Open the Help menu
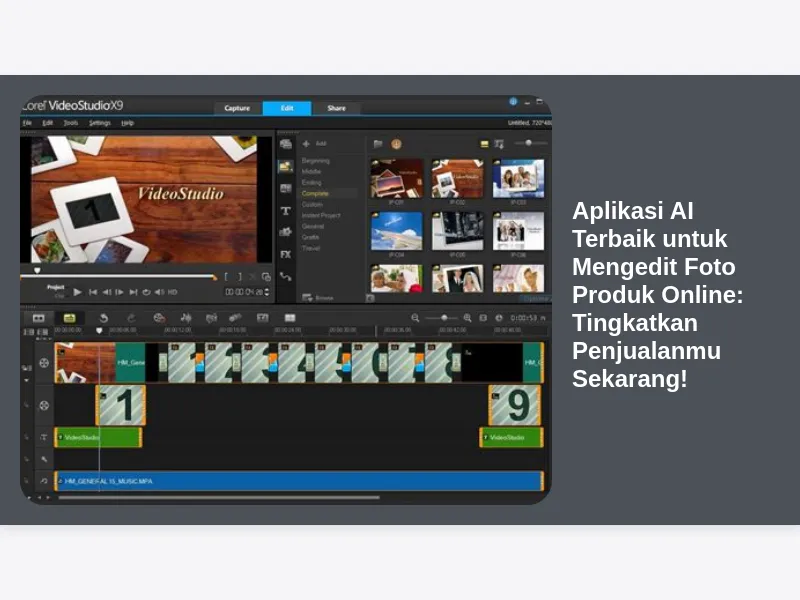Viewport: 800px width, 600px height. tap(127, 123)
